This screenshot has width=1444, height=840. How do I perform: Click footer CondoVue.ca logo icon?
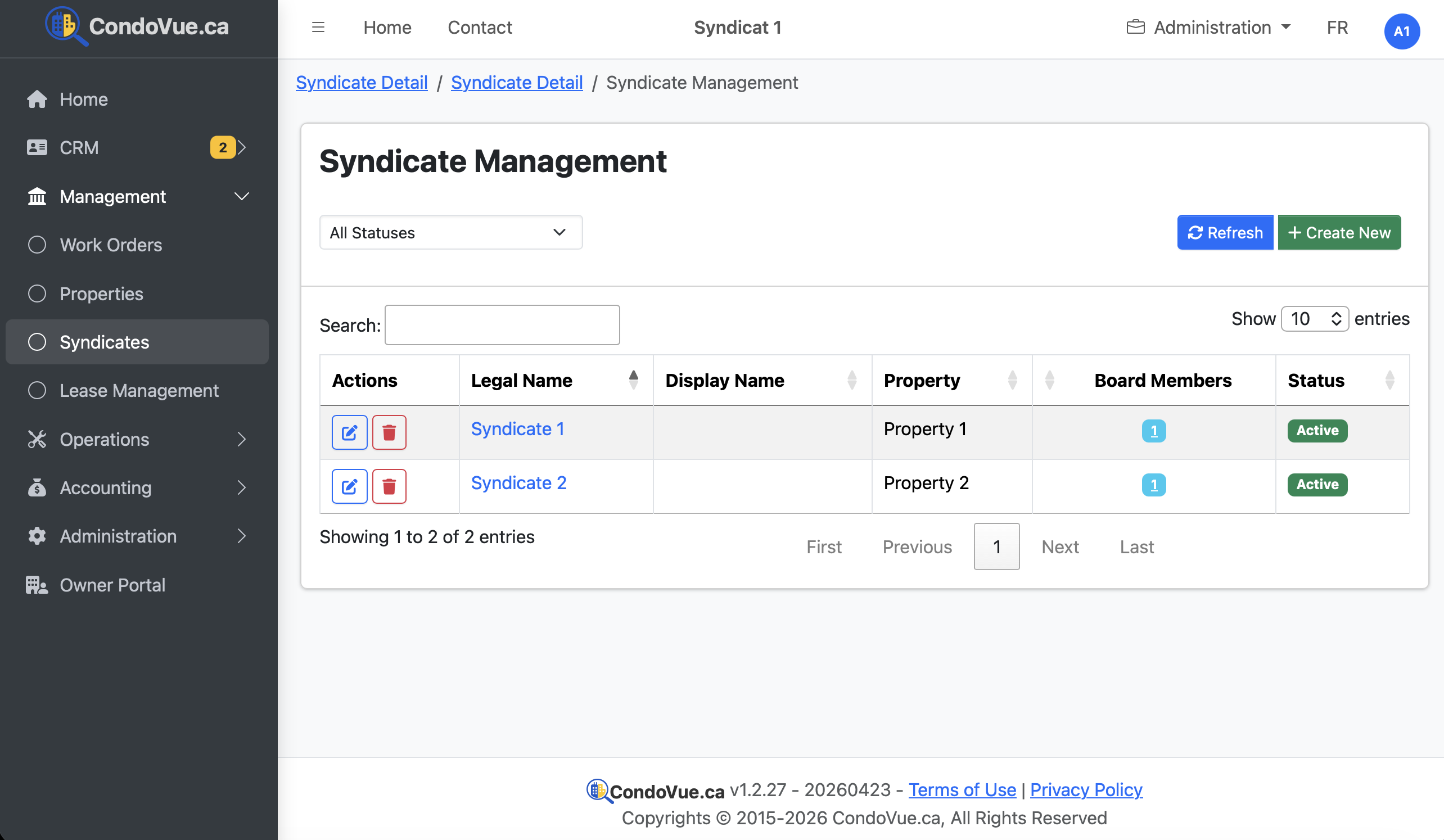tap(599, 791)
